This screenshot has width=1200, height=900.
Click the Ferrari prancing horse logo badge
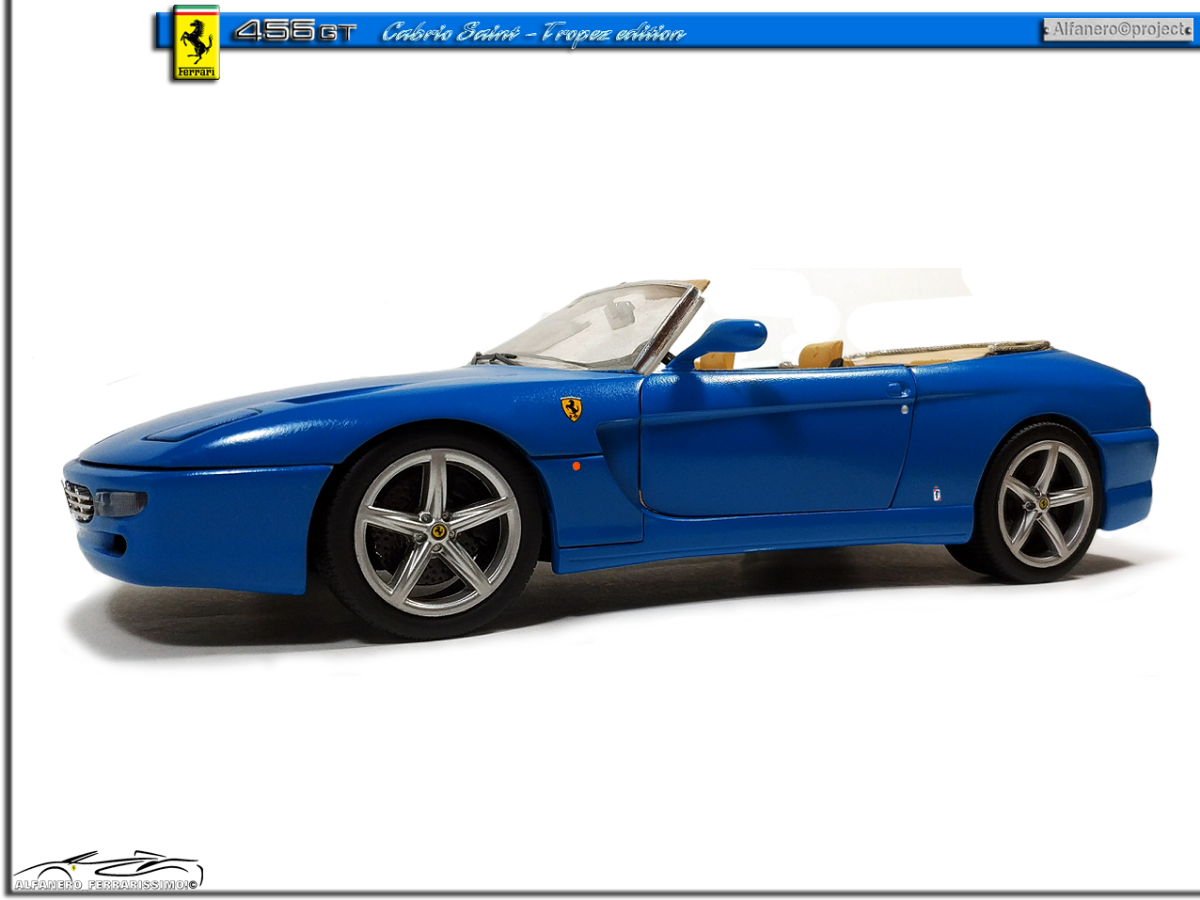point(196,43)
